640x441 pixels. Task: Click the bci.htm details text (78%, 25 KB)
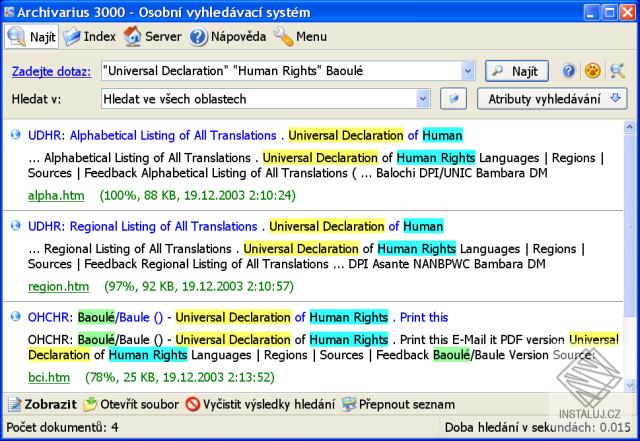tap(180, 378)
